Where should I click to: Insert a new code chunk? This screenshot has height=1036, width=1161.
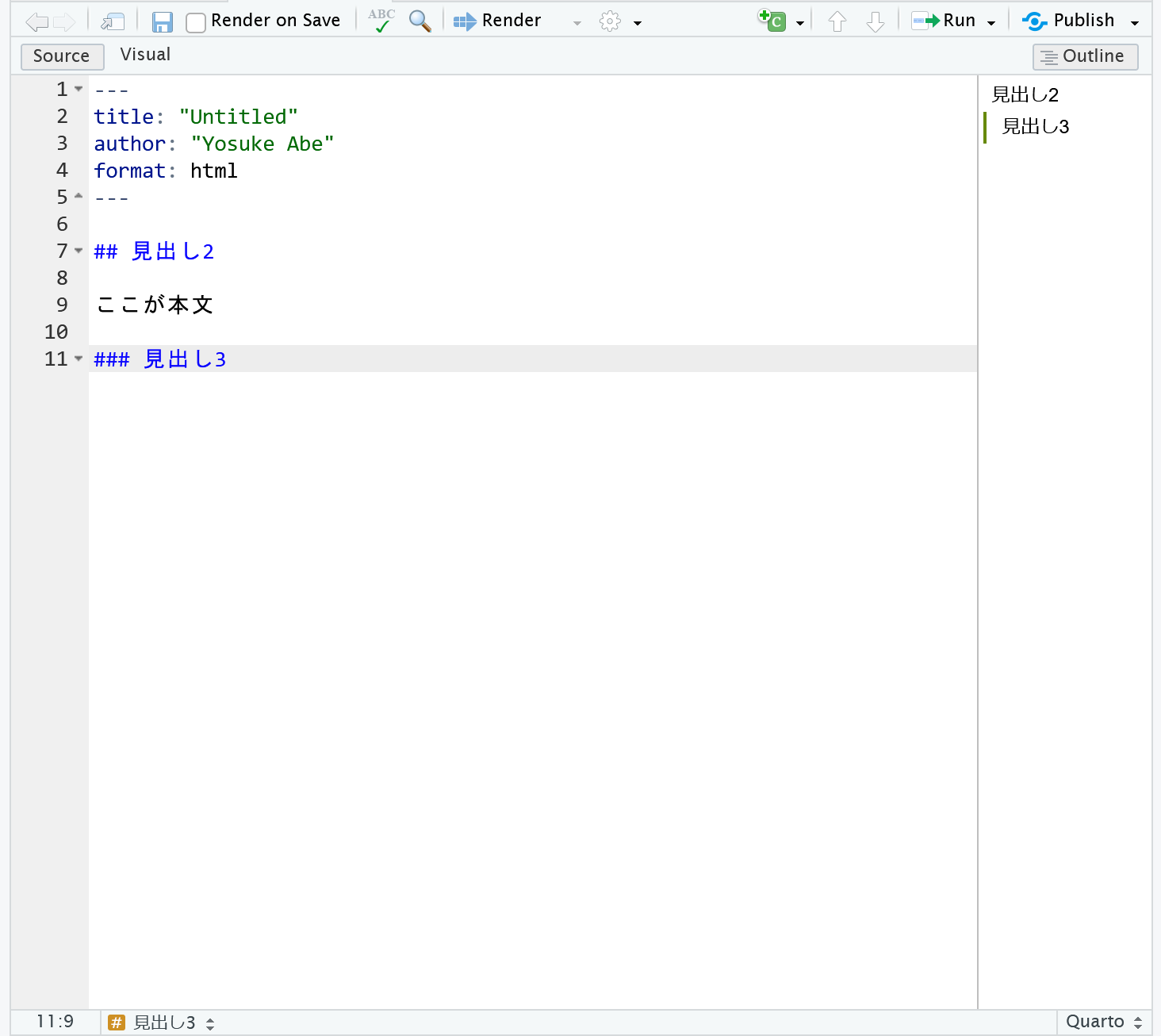[x=772, y=21]
